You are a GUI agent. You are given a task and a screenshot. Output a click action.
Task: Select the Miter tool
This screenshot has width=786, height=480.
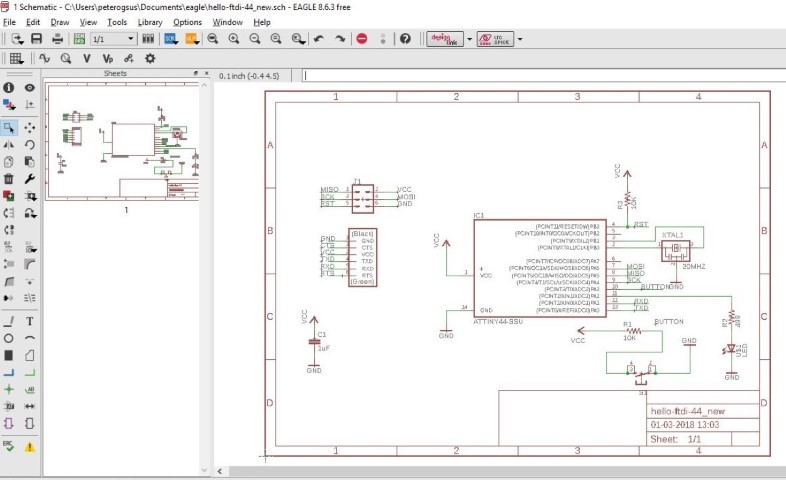(30, 264)
